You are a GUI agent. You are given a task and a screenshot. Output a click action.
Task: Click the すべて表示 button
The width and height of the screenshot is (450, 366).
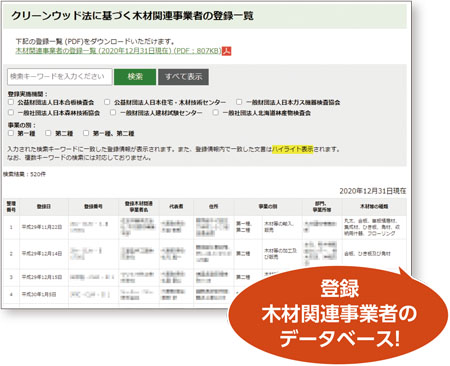pos(183,77)
